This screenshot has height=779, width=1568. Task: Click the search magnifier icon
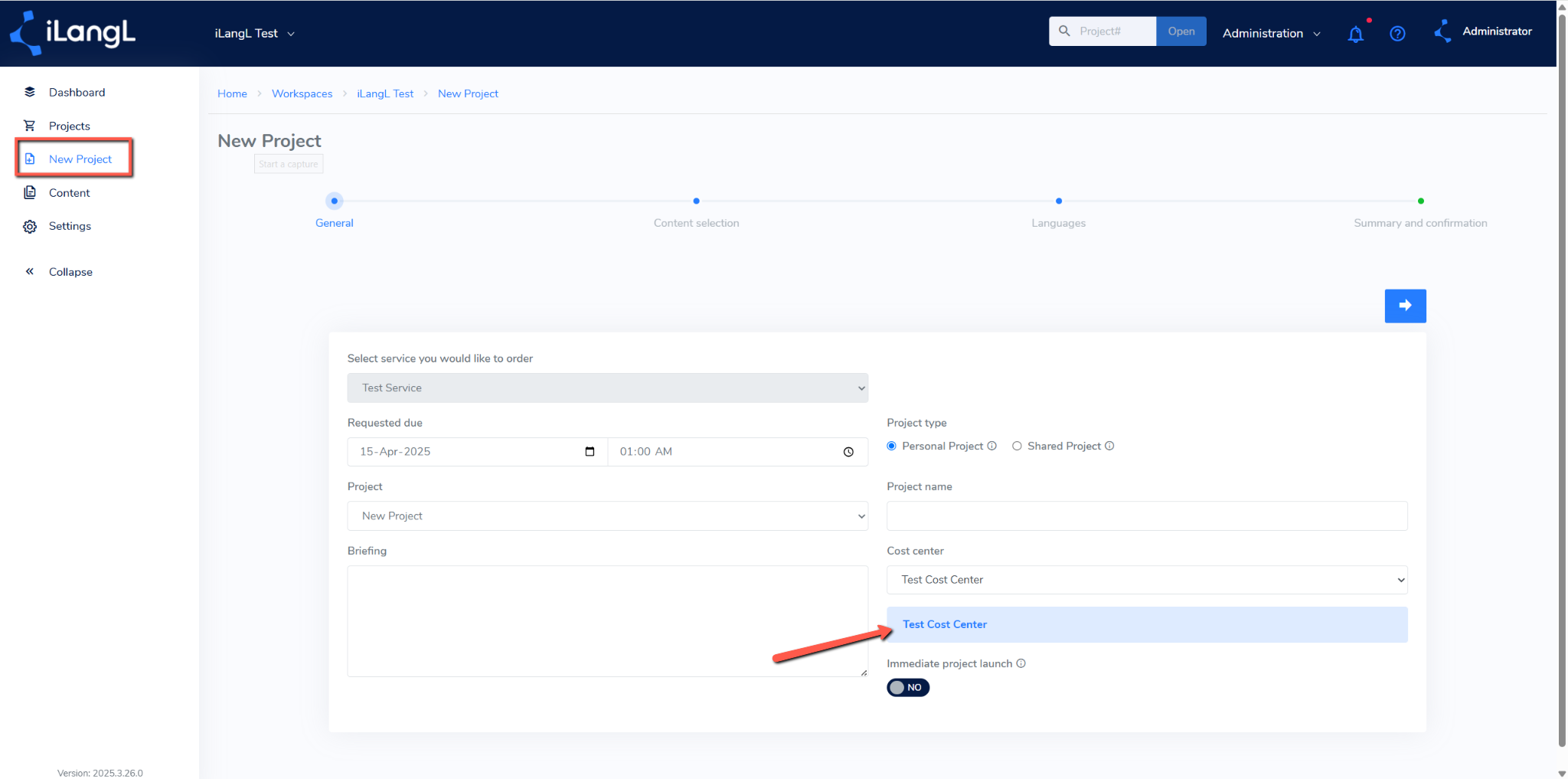pos(1064,31)
